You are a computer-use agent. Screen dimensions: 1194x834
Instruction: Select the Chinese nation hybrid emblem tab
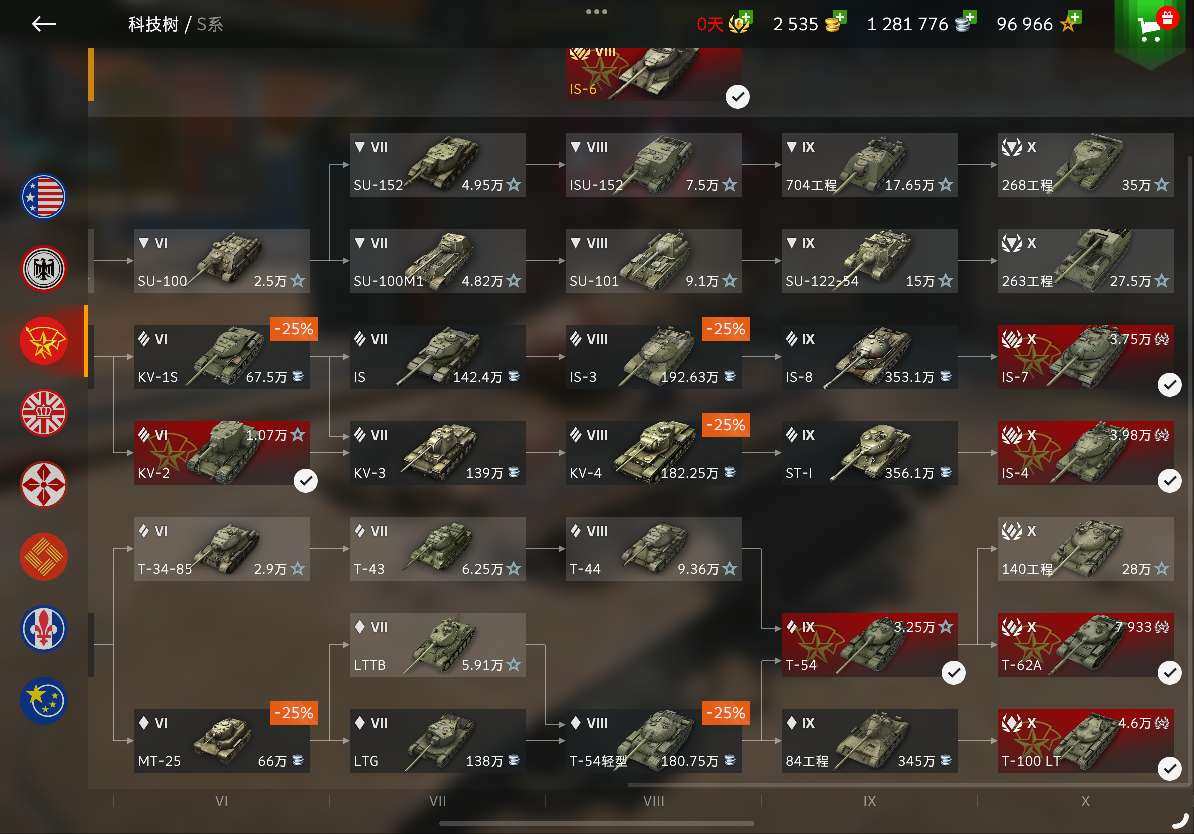(x=43, y=557)
